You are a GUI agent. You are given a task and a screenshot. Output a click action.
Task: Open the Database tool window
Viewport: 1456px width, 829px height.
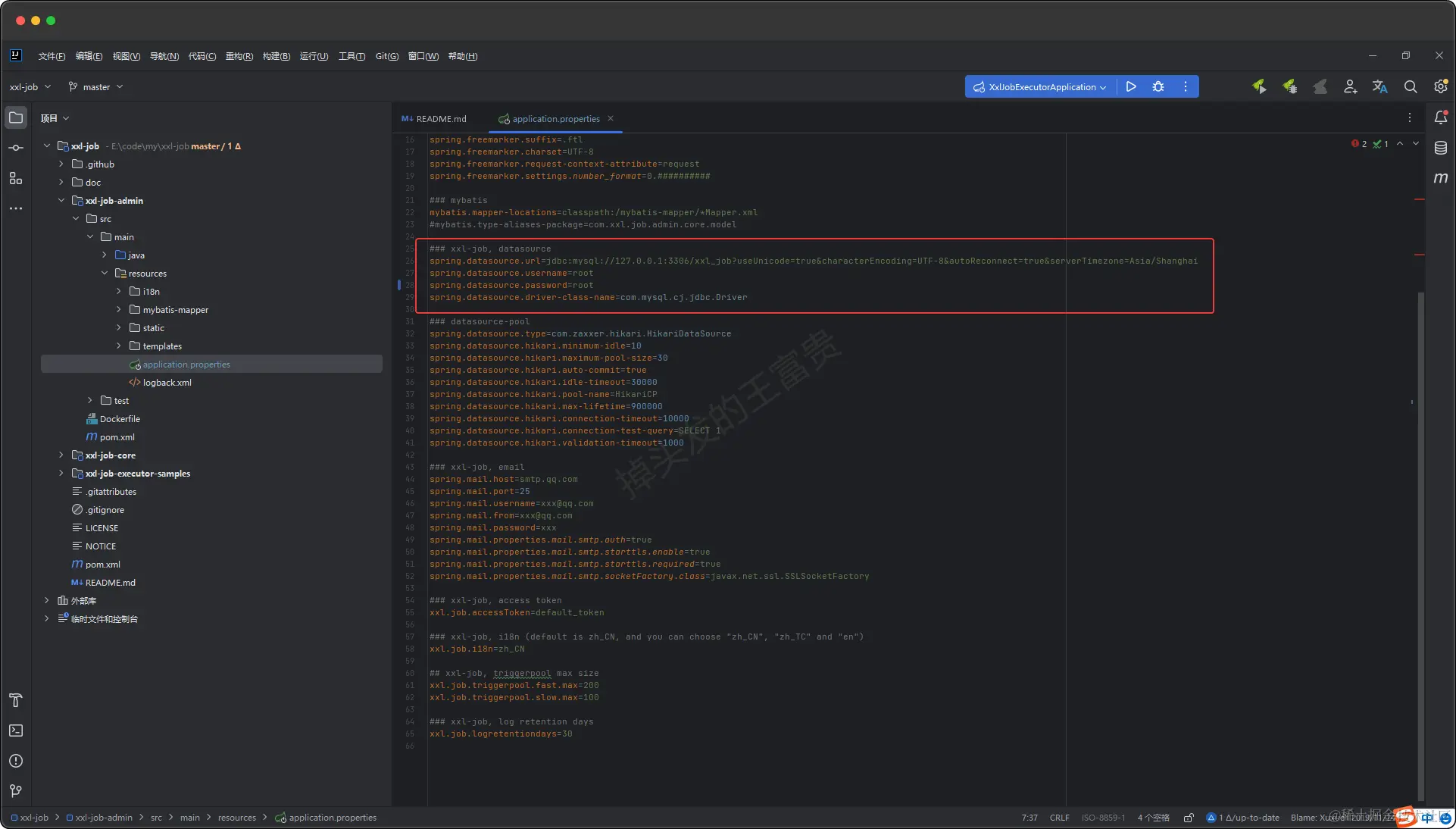coord(1441,148)
